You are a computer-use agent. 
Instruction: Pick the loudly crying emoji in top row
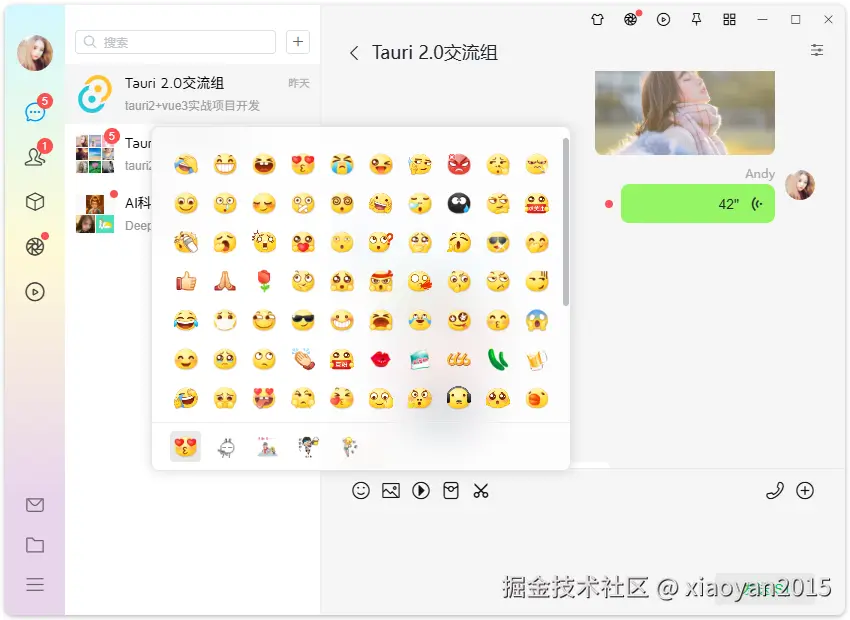click(x=342, y=164)
